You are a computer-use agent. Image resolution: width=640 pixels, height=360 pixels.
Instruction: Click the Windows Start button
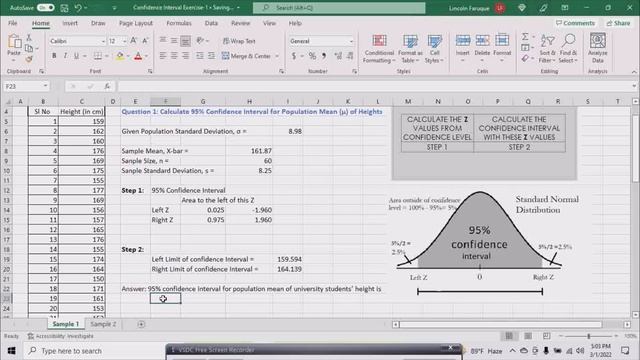pos(11,351)
